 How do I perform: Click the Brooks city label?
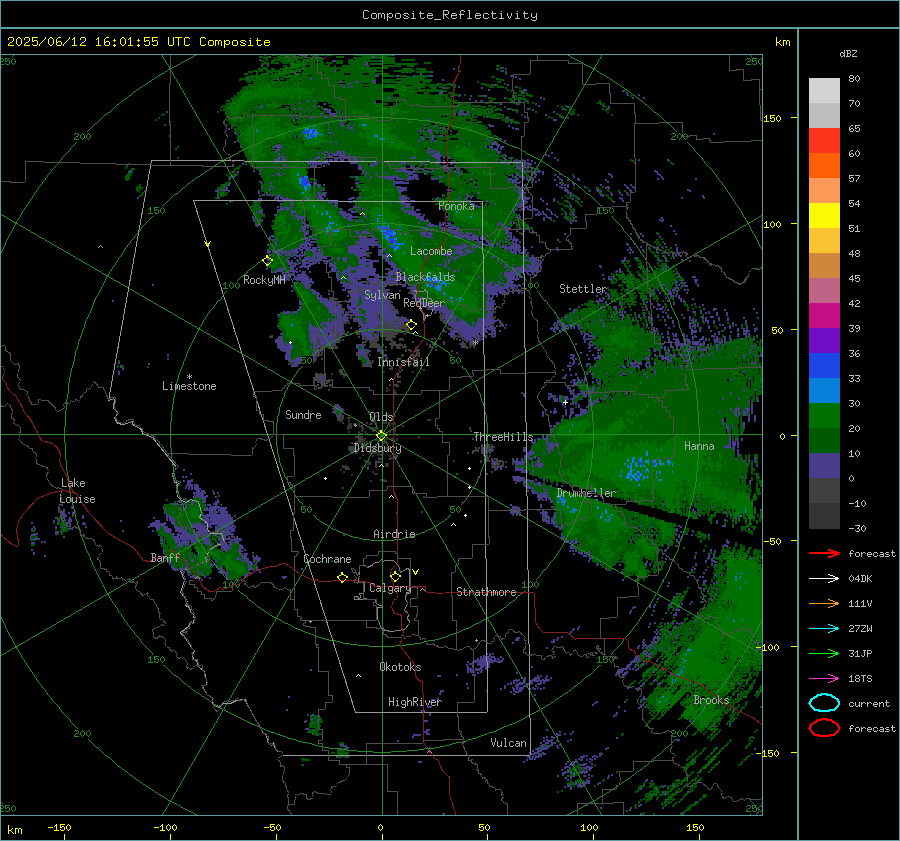tap(711, 700)
